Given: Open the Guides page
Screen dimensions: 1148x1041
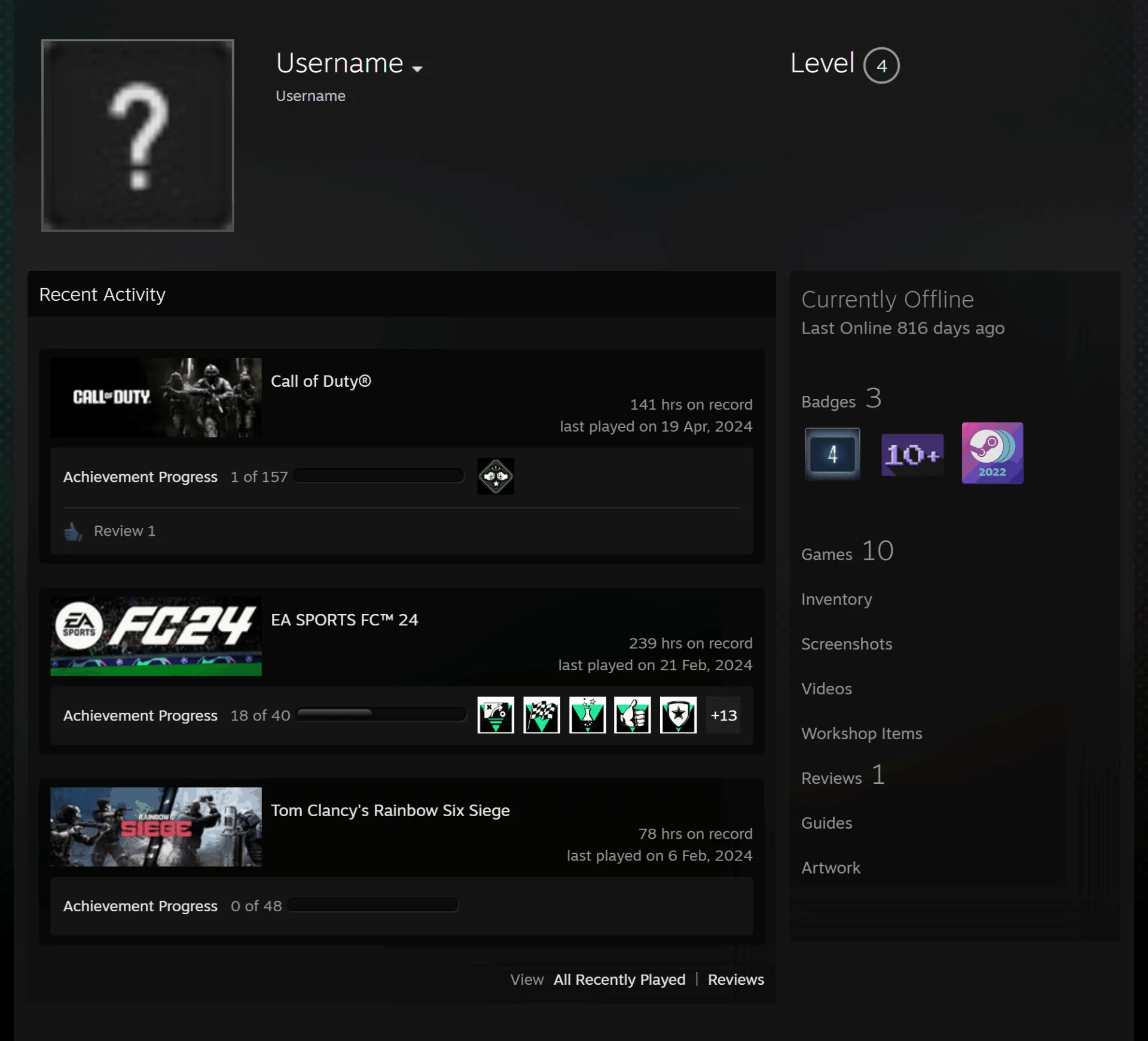Looking at the screenshot, I should pos(826,823).
